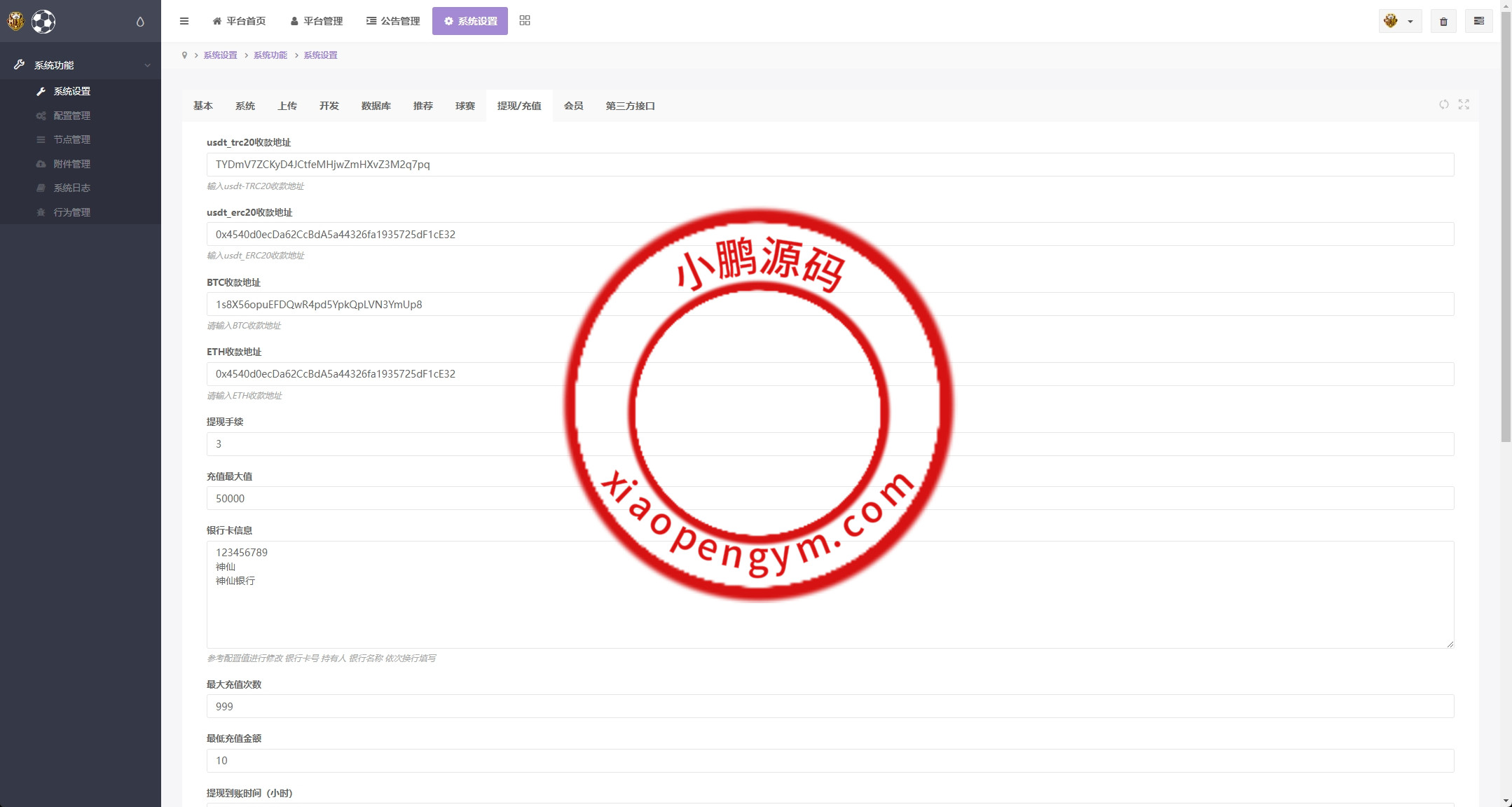Click the four-square grid icon in top nav
Screen dimensions: 1512x807
pos(525,21)
